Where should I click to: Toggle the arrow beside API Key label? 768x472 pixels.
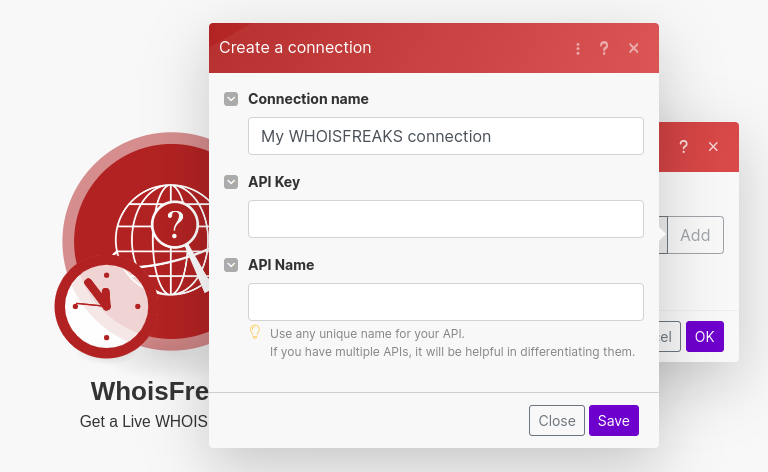pos(231,182)
